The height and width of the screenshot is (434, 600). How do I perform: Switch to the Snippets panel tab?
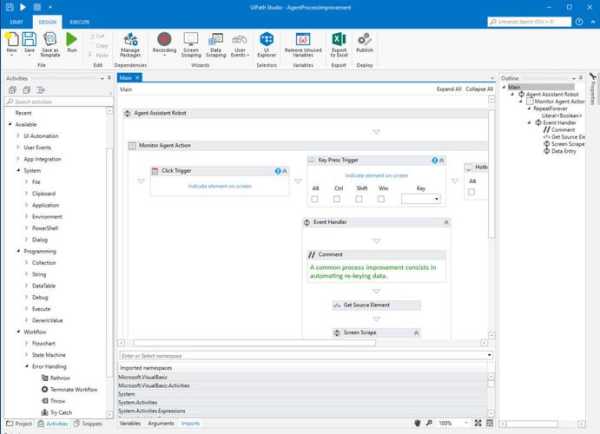[88, 423]
